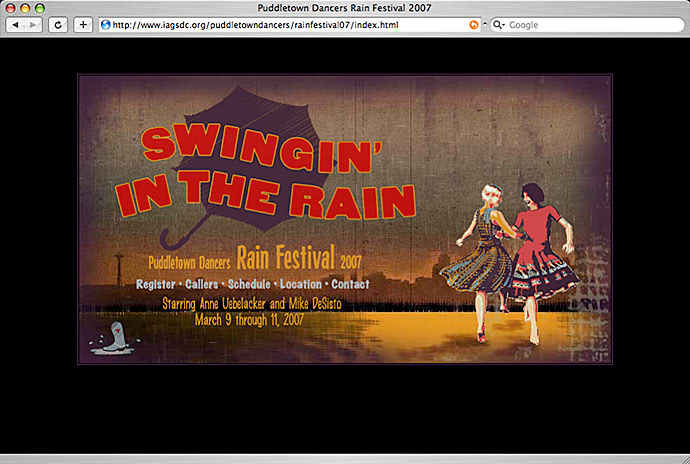Click the Swingin' in the Rain title graphic

(266, 172)
